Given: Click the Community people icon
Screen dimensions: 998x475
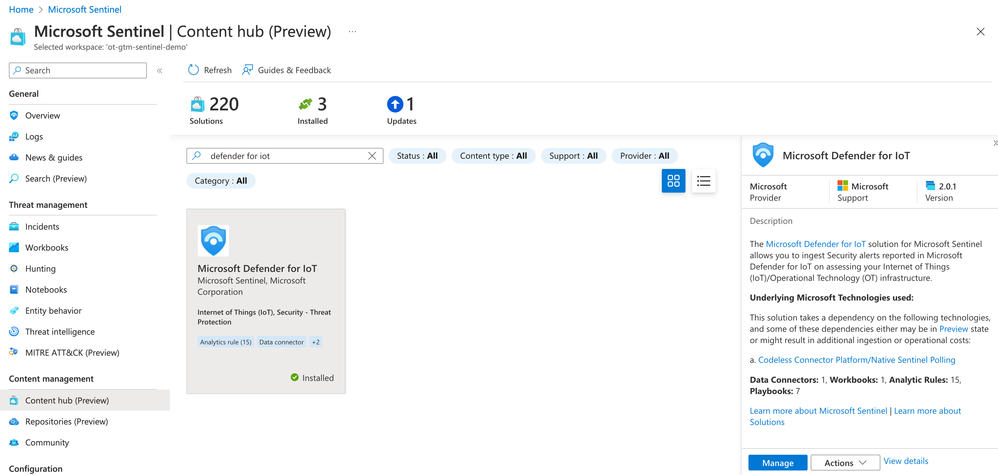Looking at the screenshot, I should (14, 443).
